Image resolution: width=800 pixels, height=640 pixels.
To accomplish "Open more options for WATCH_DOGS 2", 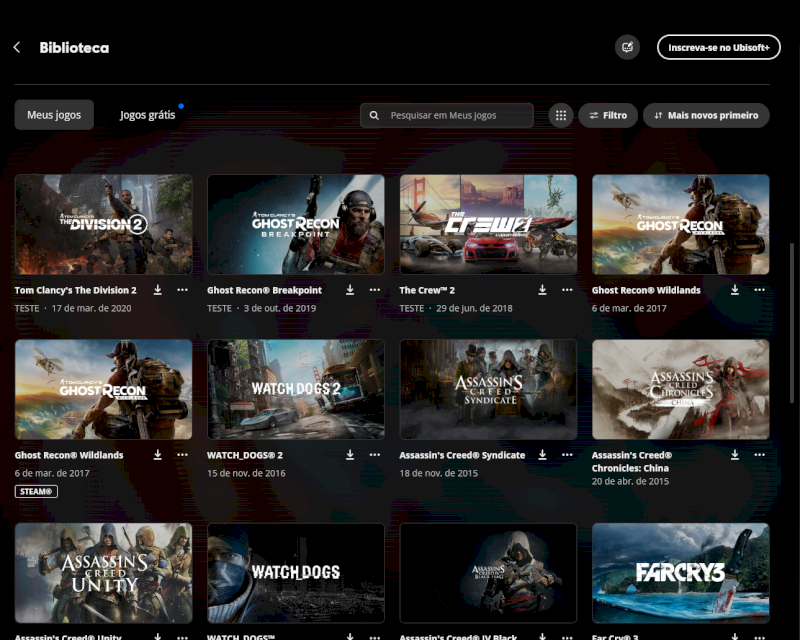I will tap(374, 455).
